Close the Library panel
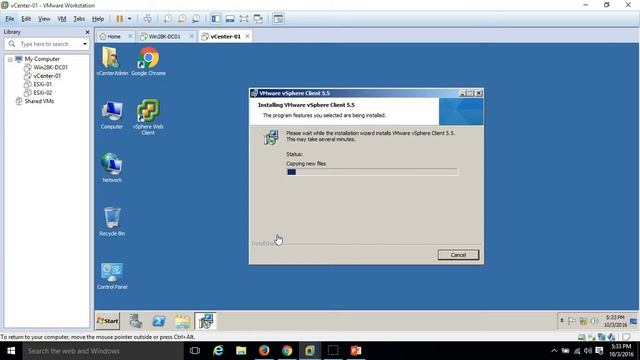 (x=87, y=32)
